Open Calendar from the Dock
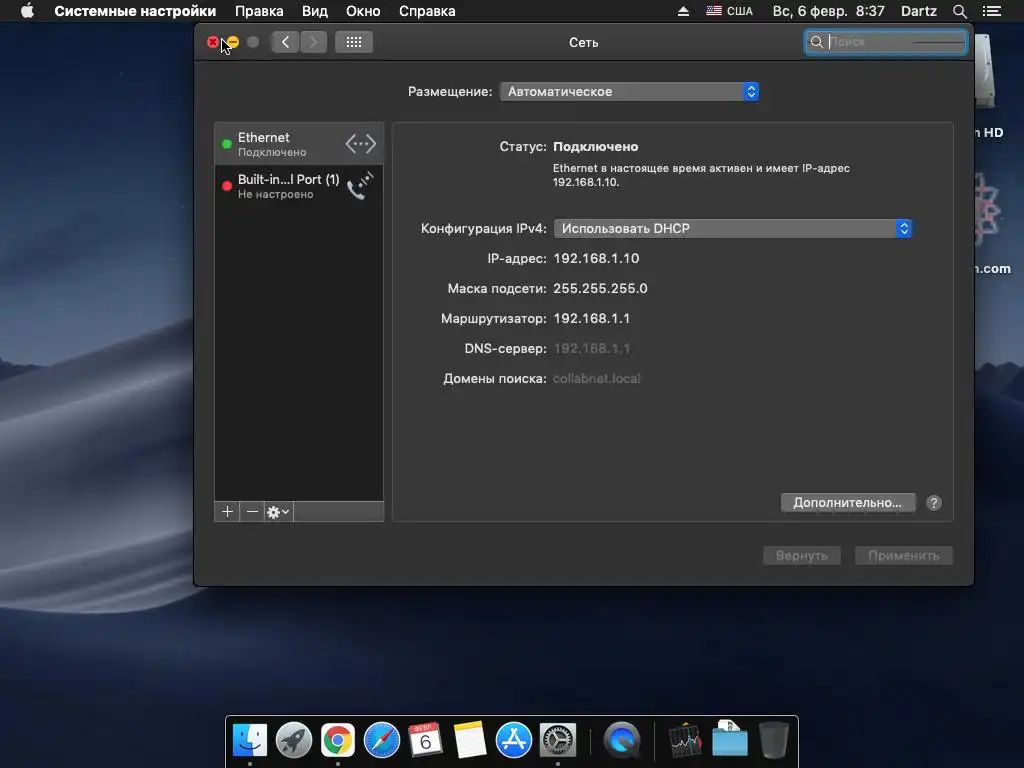1024x768 pixels. point(425,741)
